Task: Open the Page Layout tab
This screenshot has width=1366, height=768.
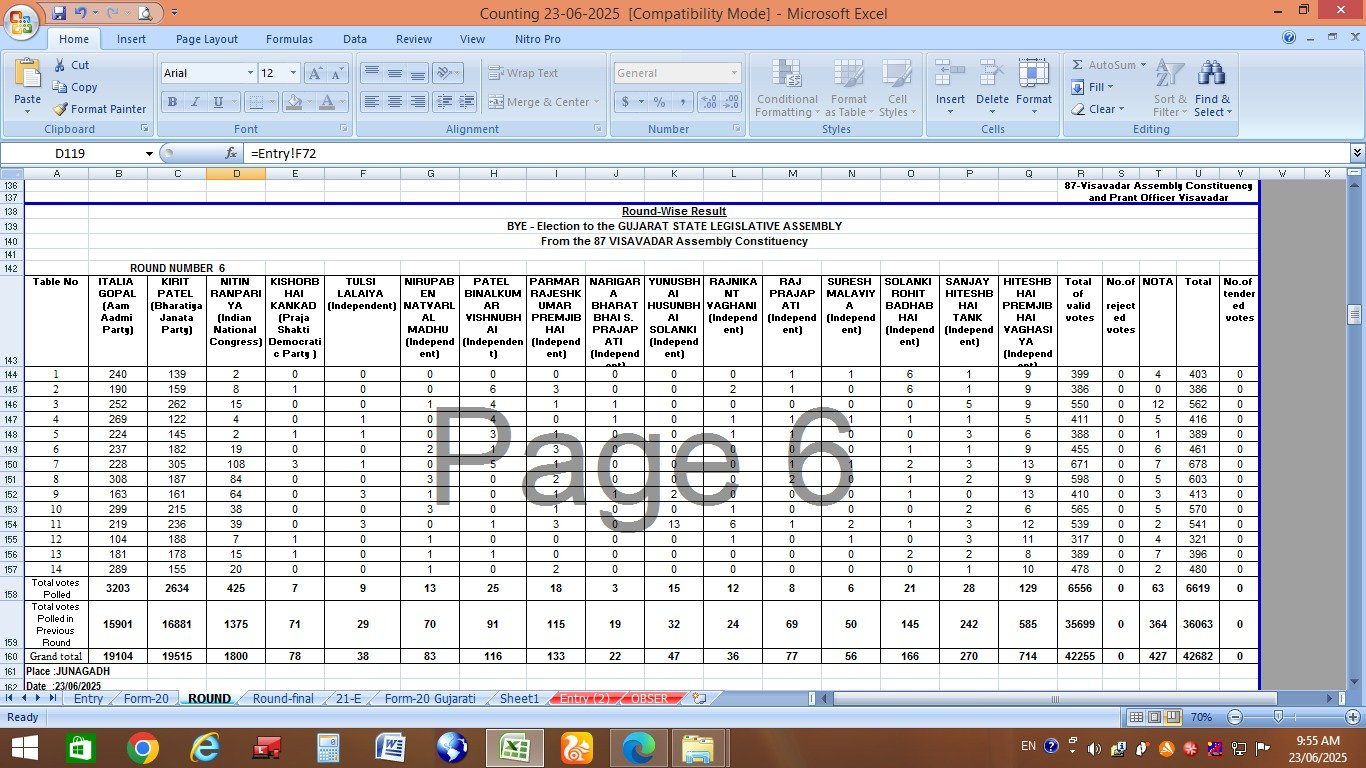Action: point(207,39)
